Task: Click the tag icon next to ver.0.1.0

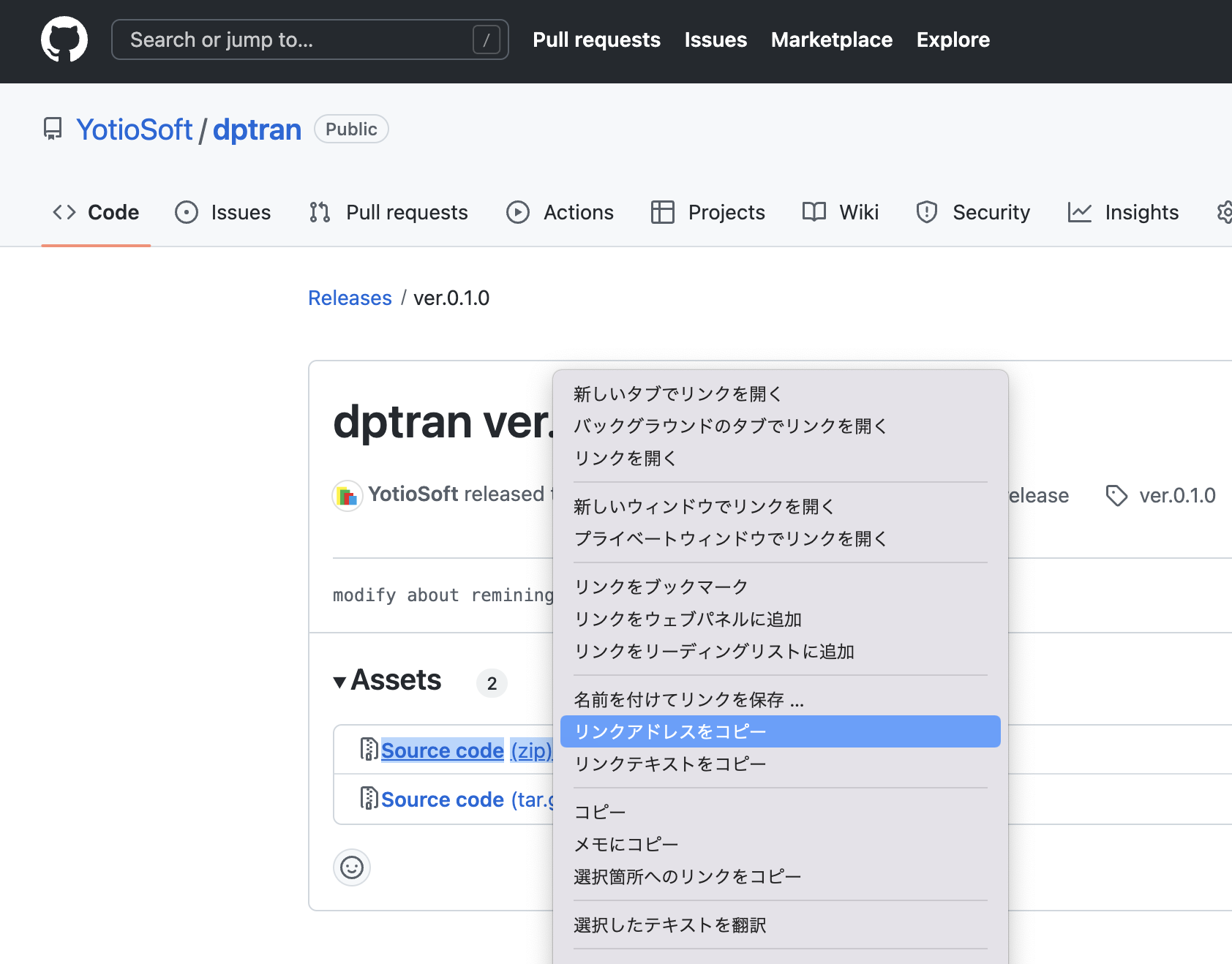Action: [x=1116, y=496]
